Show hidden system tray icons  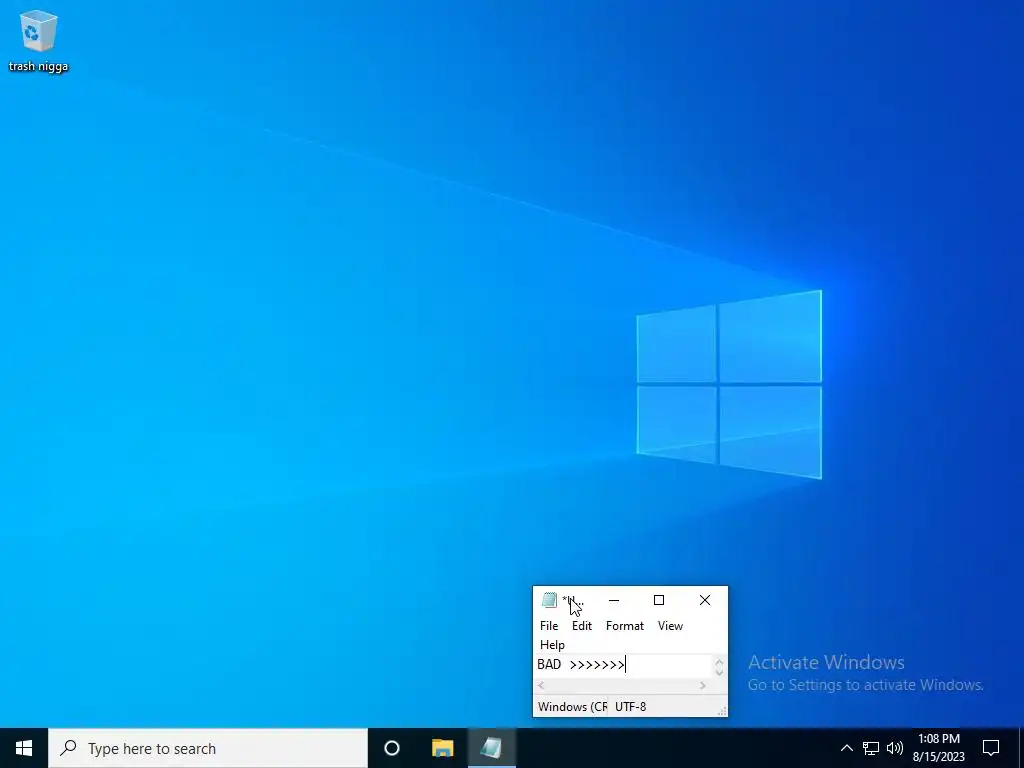click(x=846, y=748)
